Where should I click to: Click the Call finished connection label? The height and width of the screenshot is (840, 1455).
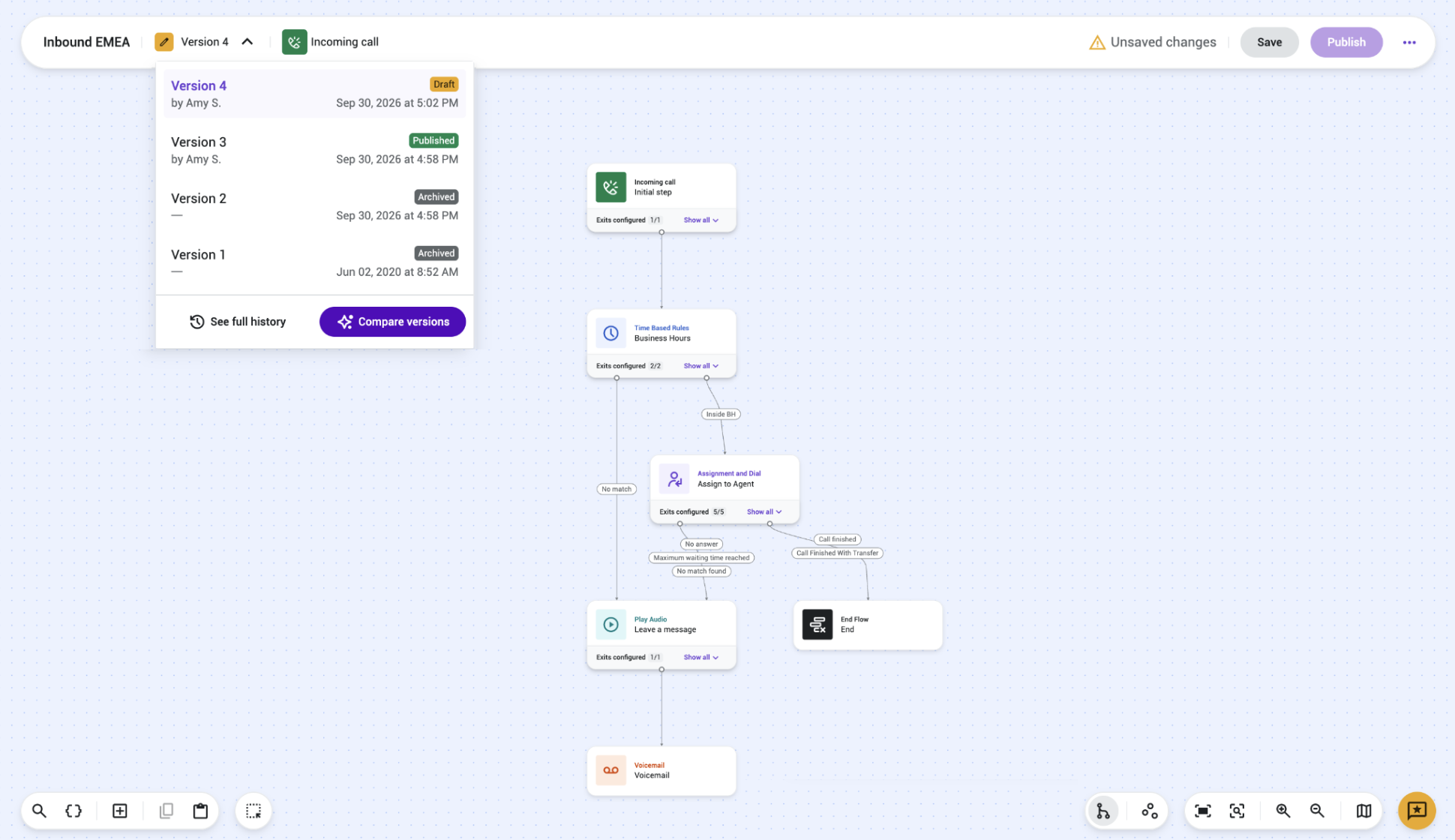(837, 539)
